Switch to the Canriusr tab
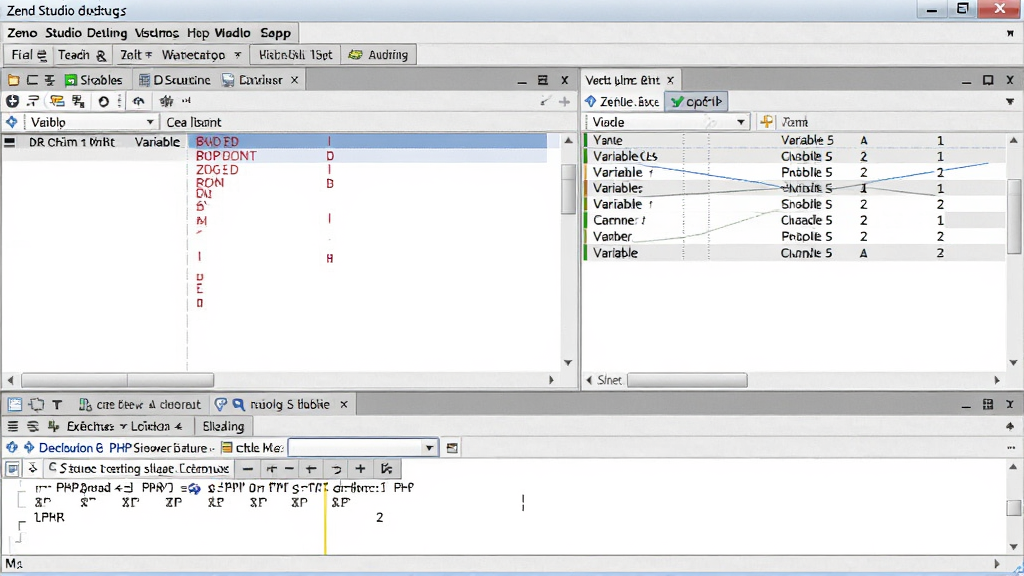 (252, 80)
